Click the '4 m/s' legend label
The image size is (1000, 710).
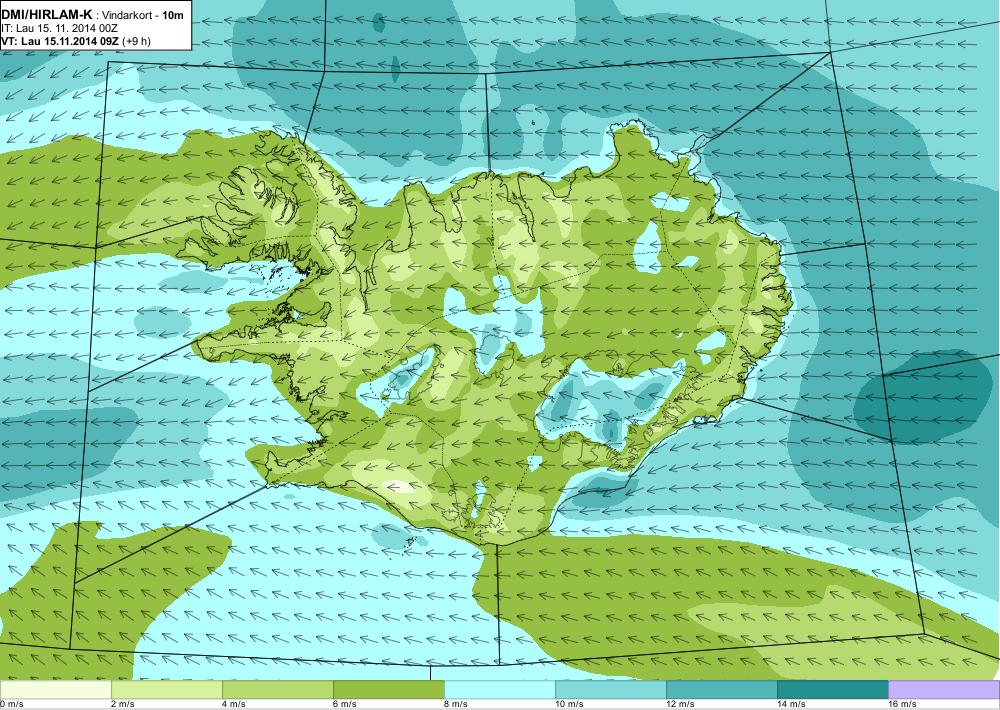click(234, 704)
